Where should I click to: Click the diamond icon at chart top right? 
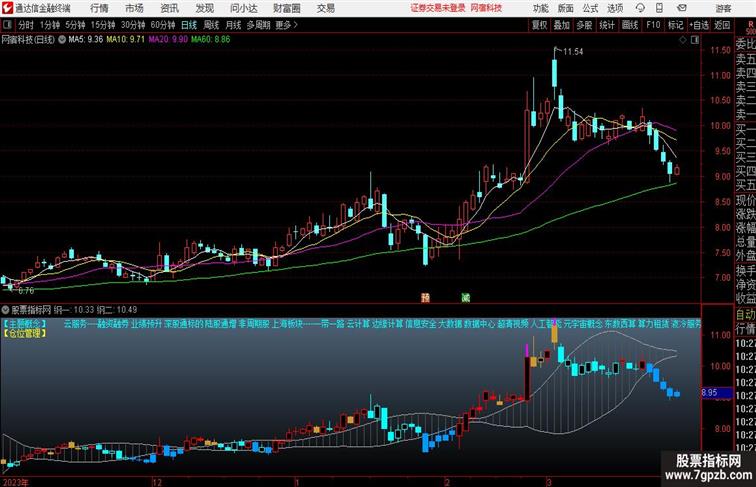[x=683, y=40]
